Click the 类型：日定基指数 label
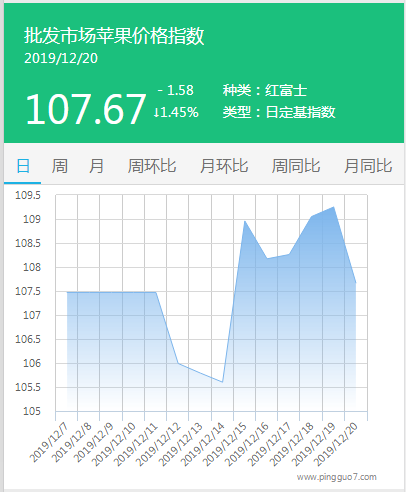 tap(279, 112)
